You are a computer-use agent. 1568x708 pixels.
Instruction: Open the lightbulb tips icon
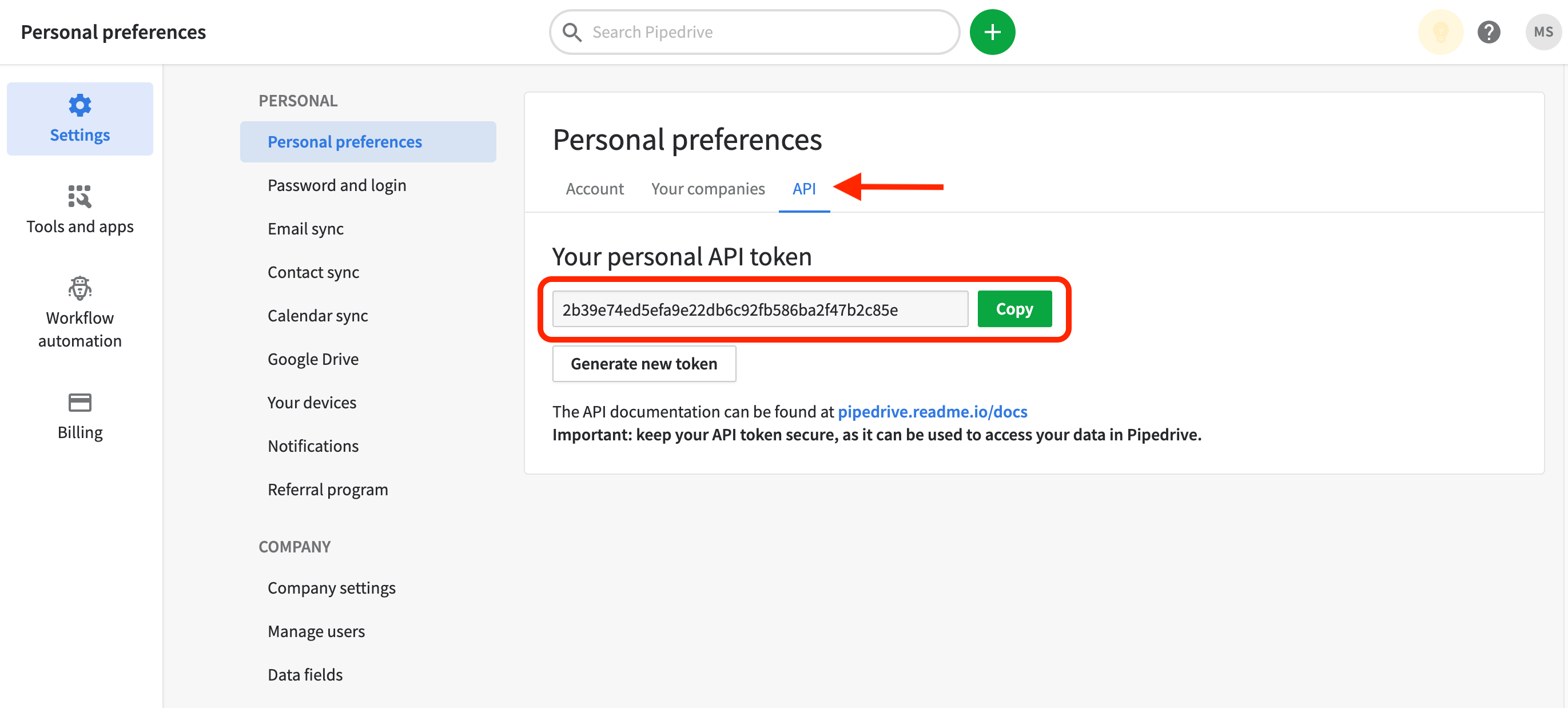(1439, 32)
